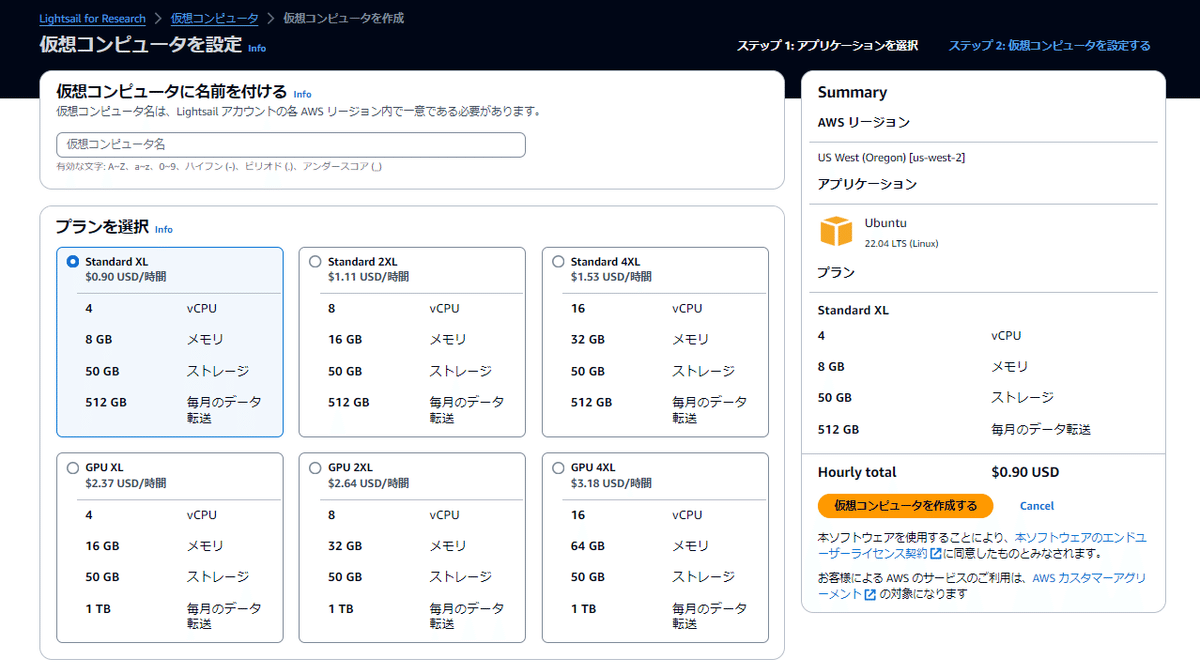Select the Standard 2XL plan radio button
1200x672 pixels.
coord(315,262)
